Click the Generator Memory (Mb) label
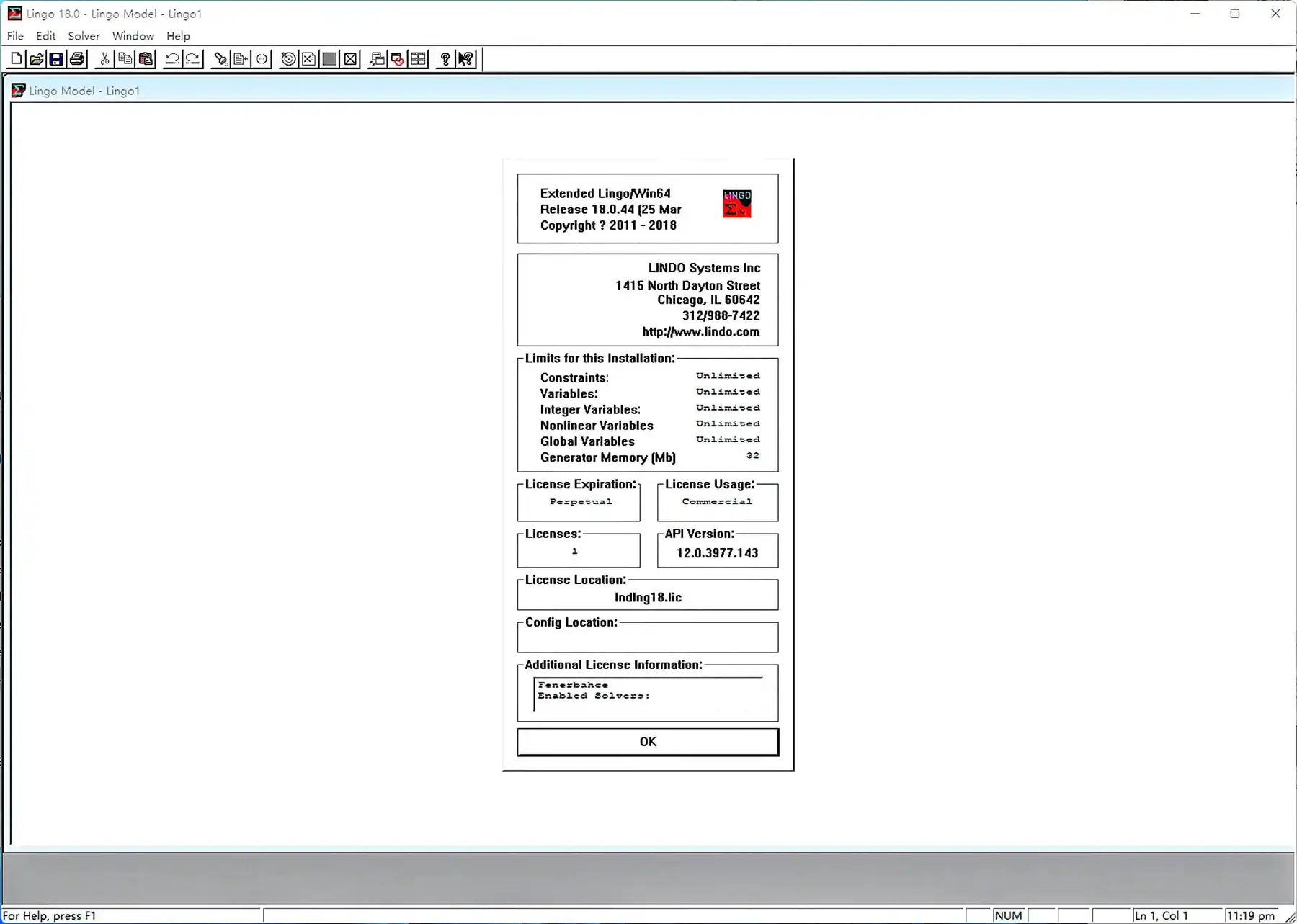This screenshot has height=924, width=1297. [x=607, y=457]
